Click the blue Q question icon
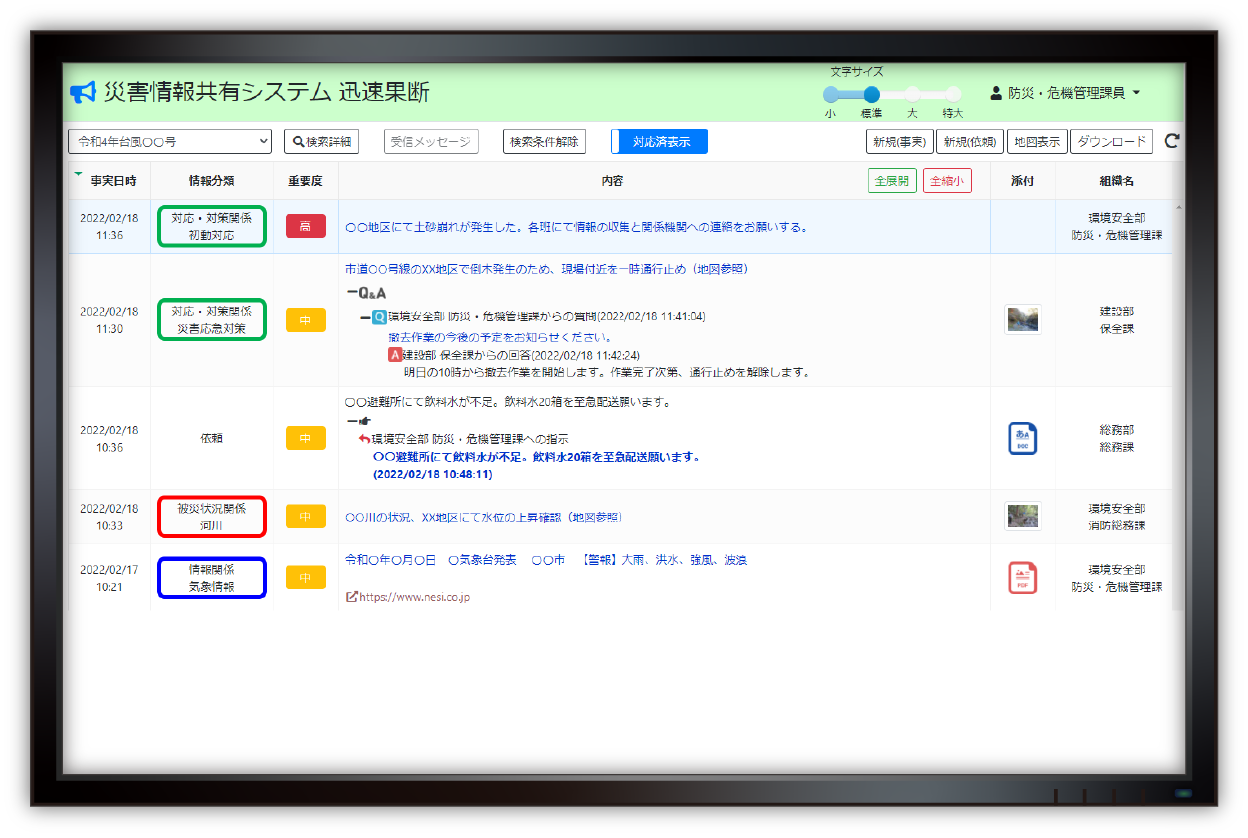The height and width of the screenshot is (838, 1248). [x=380, y=317]
